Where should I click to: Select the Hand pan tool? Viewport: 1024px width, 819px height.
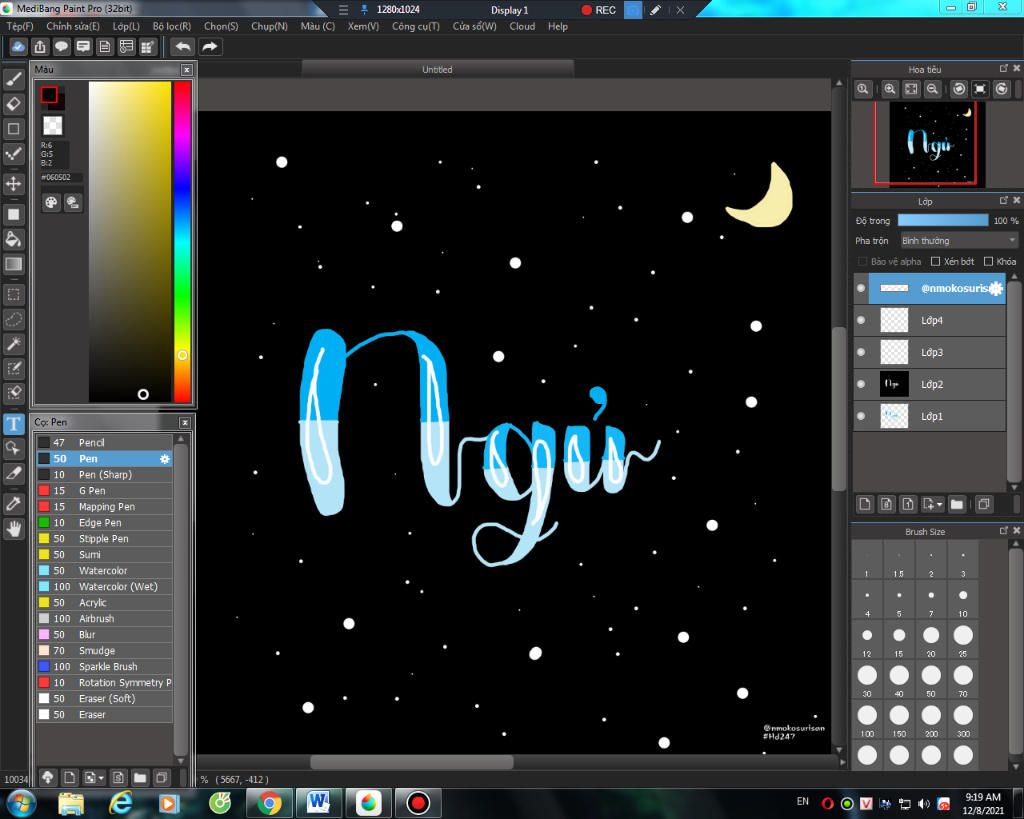14,528
